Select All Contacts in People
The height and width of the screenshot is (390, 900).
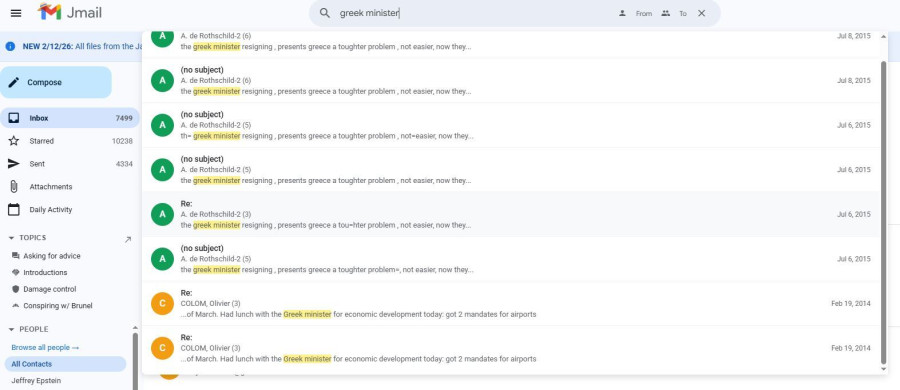click(65, 364)
